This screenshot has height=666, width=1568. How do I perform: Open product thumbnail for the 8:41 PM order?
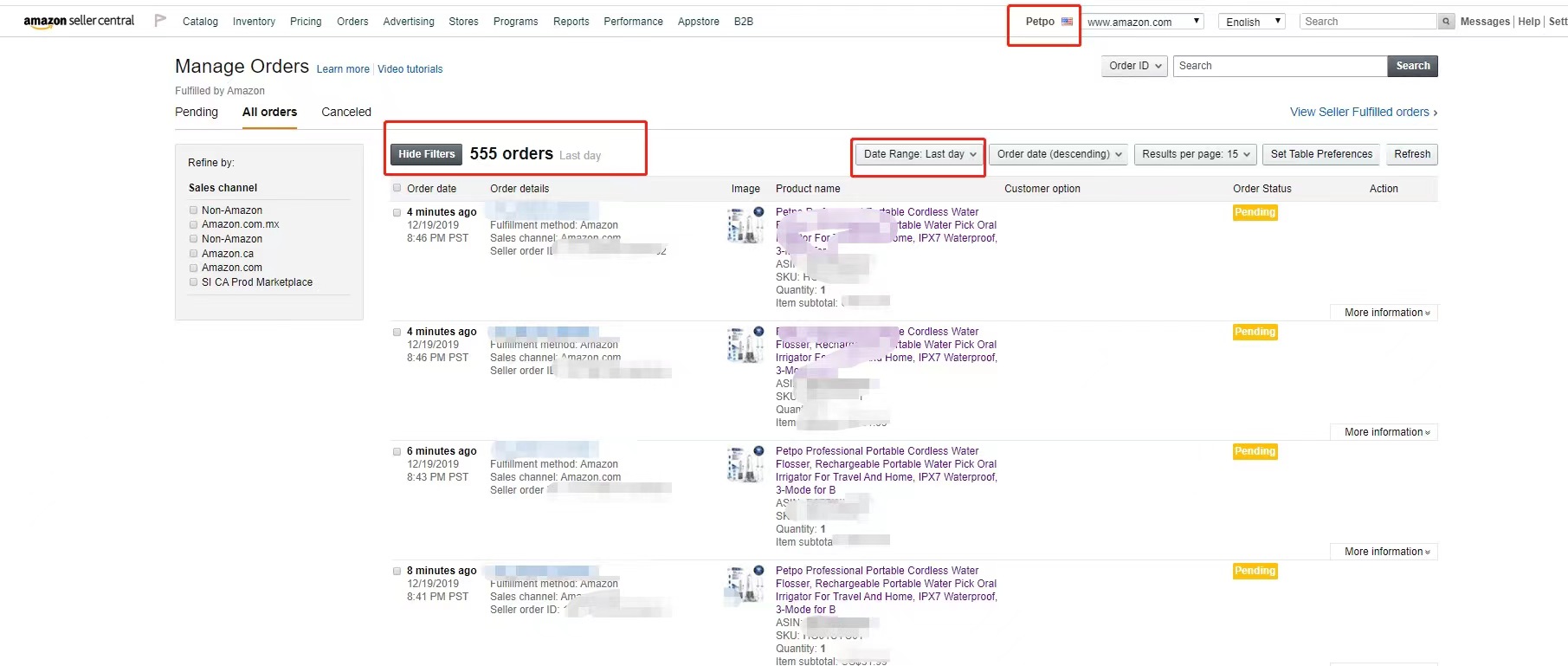[x=745, y=584]
